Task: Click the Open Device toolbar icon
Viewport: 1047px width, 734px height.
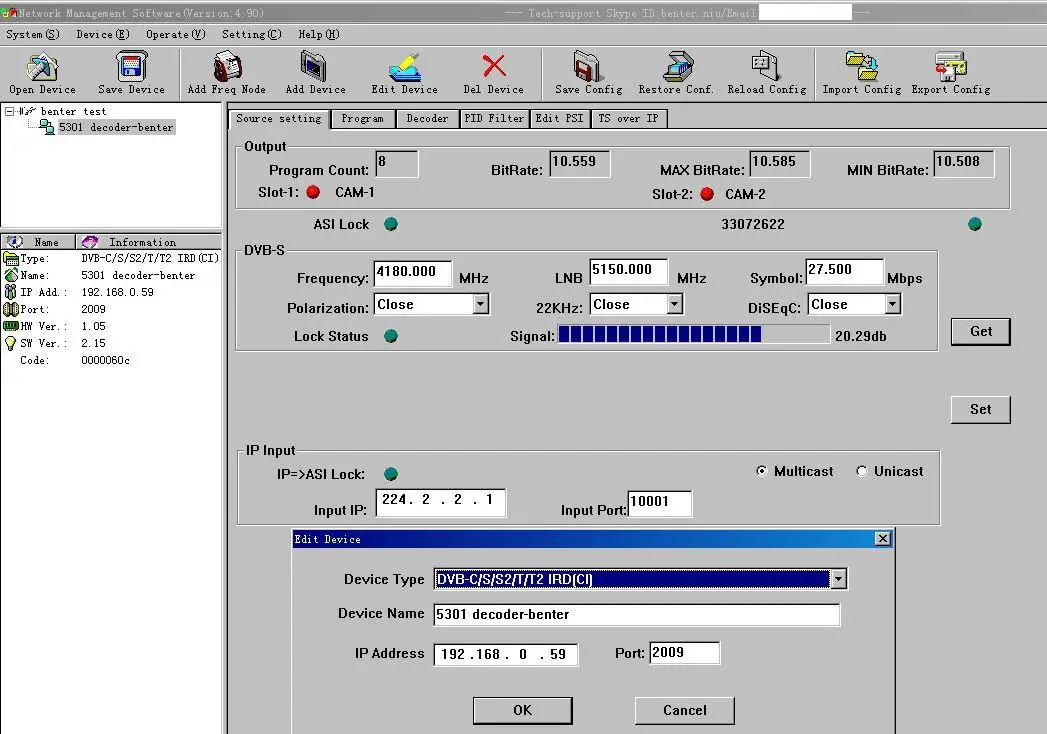Action: tap(42, 68)
